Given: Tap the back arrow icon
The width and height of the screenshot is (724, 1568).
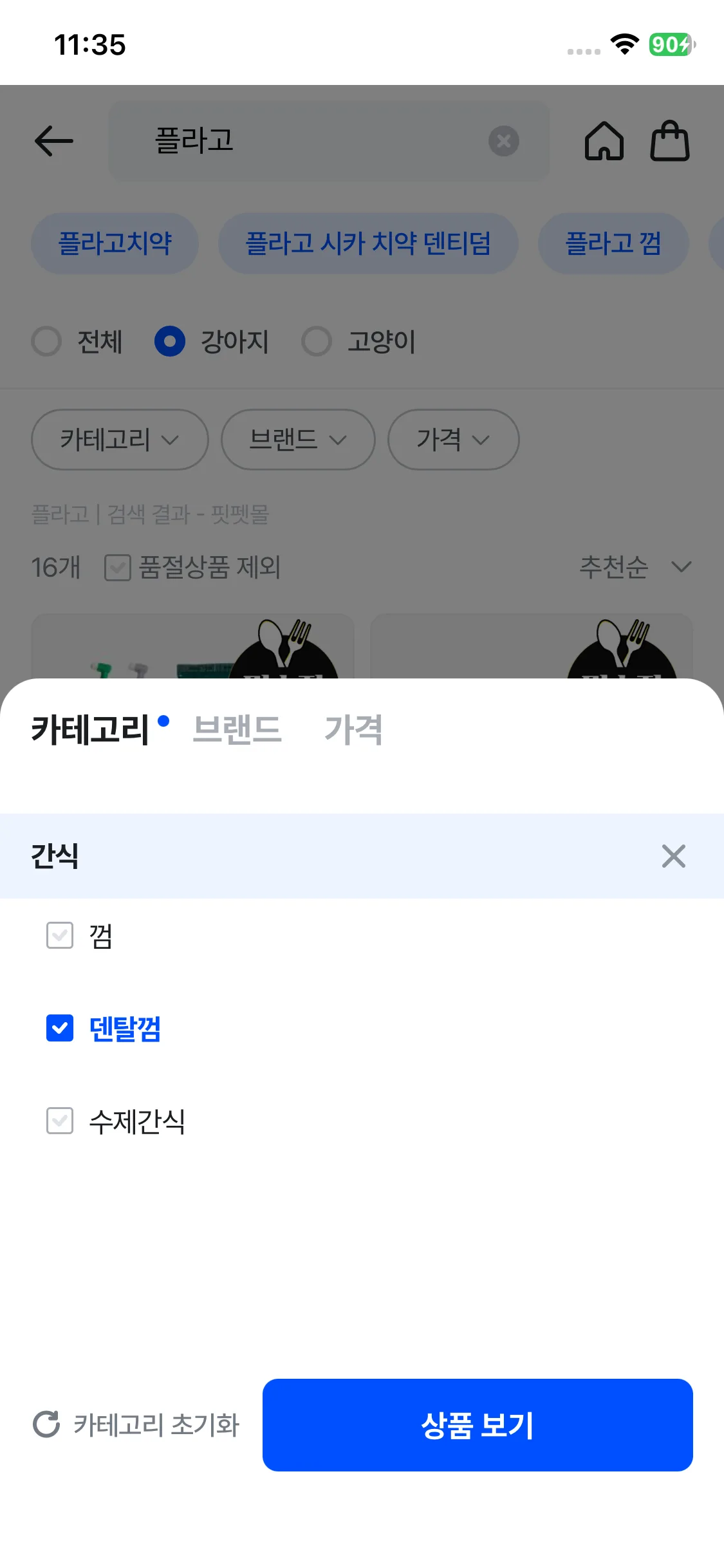Looking at the screenshot, I should [x=54, y=141].
